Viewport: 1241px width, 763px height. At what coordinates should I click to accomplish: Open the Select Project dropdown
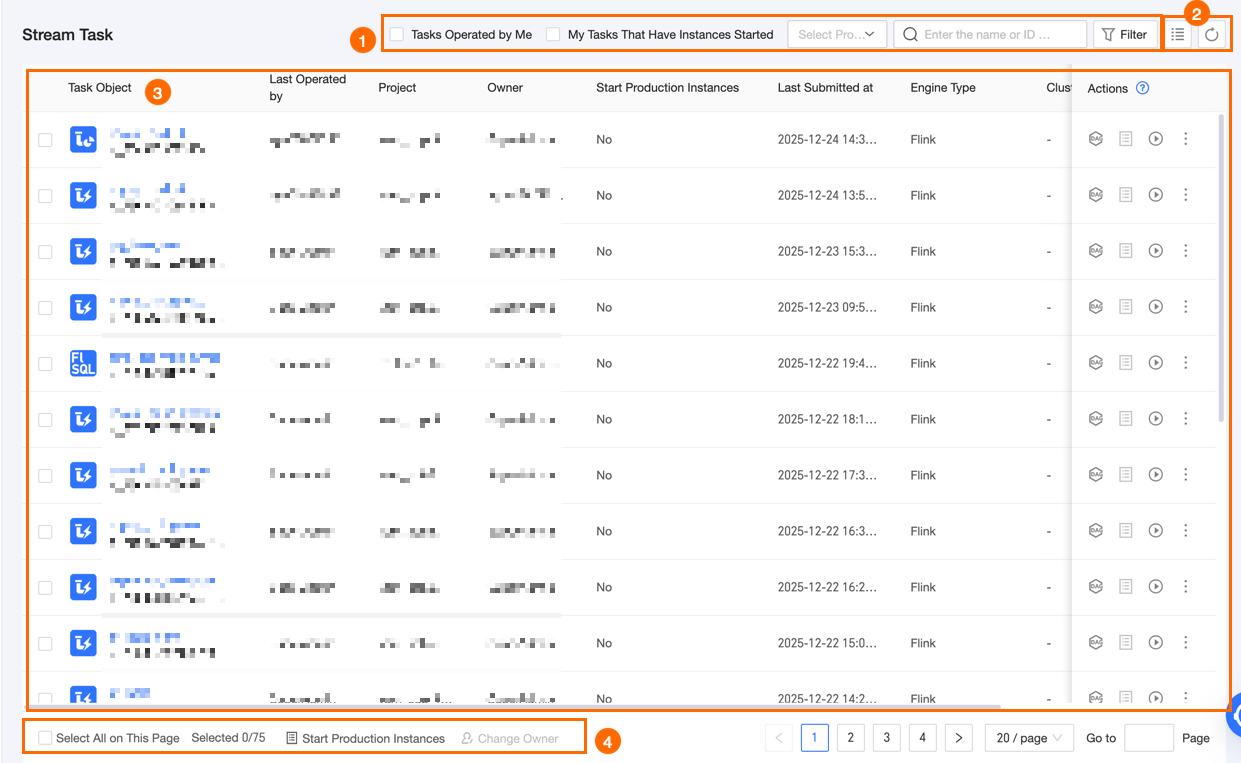(x=837, y=34)
